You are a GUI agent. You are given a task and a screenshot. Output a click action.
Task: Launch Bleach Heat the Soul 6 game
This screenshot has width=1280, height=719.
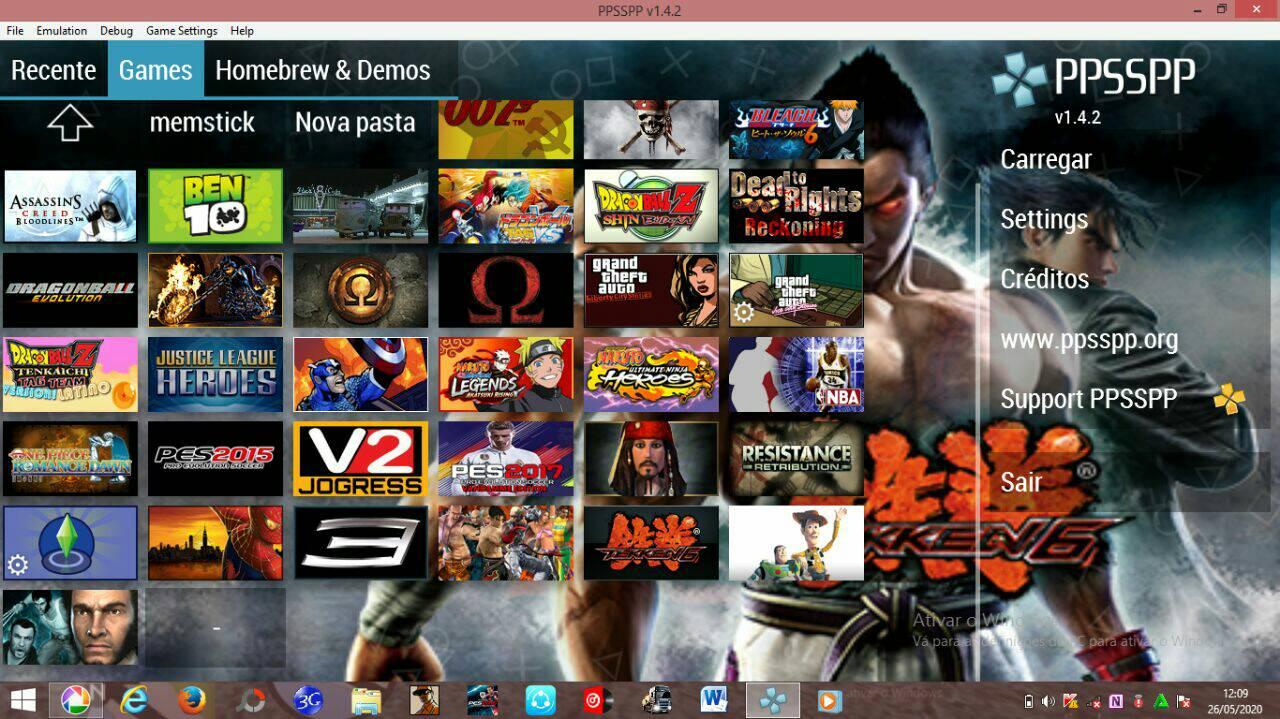[796, 130]
